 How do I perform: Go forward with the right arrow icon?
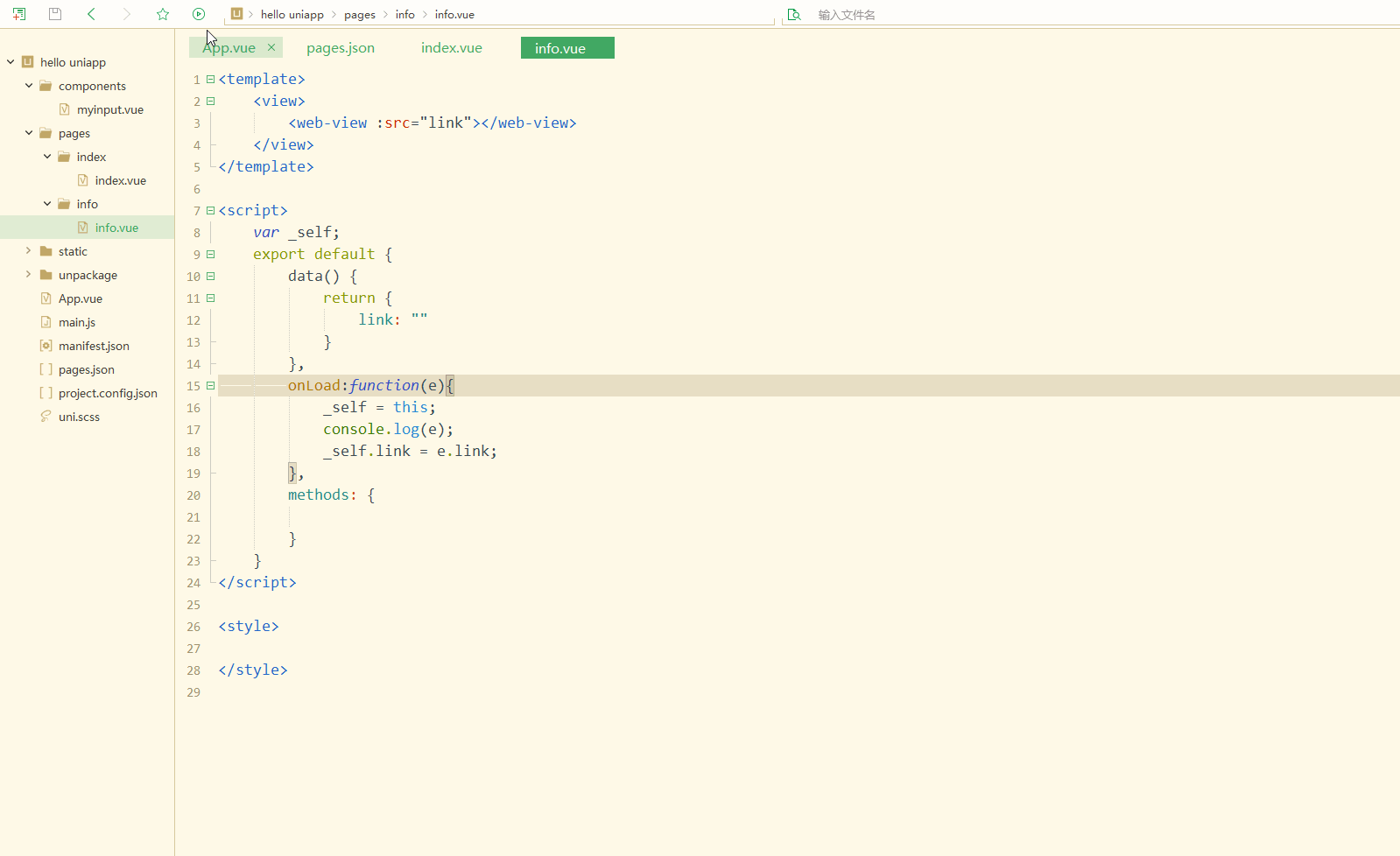(x=127, y=14)
